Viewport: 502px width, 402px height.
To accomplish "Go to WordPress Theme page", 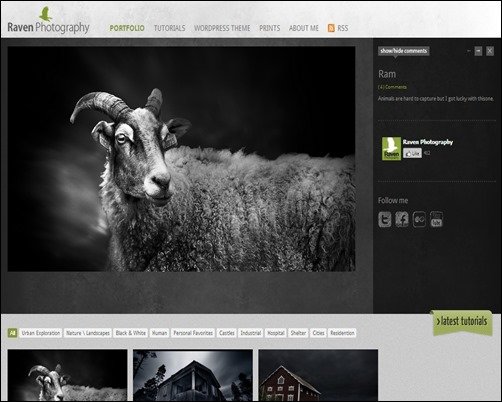I will (222, 28).
